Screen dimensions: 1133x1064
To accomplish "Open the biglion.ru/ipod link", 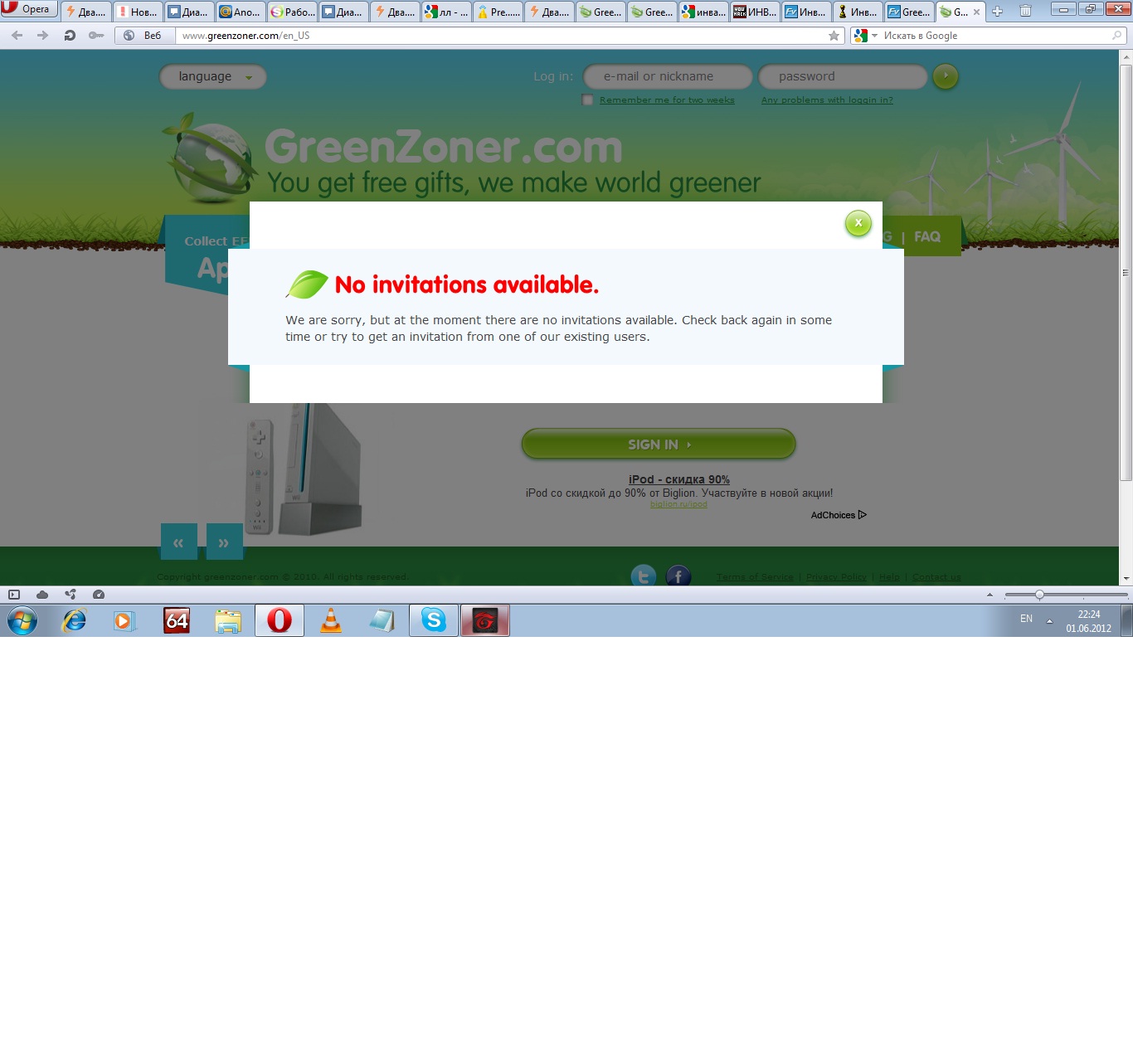I will click(678, 504).
